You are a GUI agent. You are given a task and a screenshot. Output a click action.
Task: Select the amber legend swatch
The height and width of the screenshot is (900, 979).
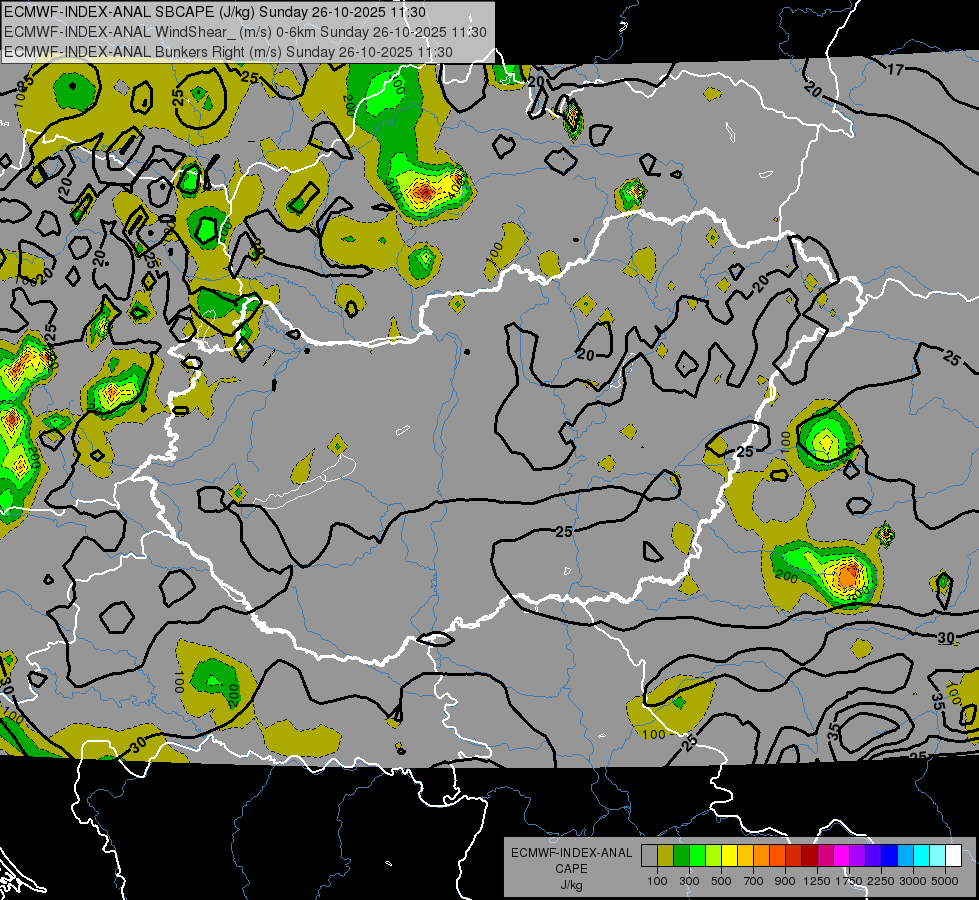point(745,856)
